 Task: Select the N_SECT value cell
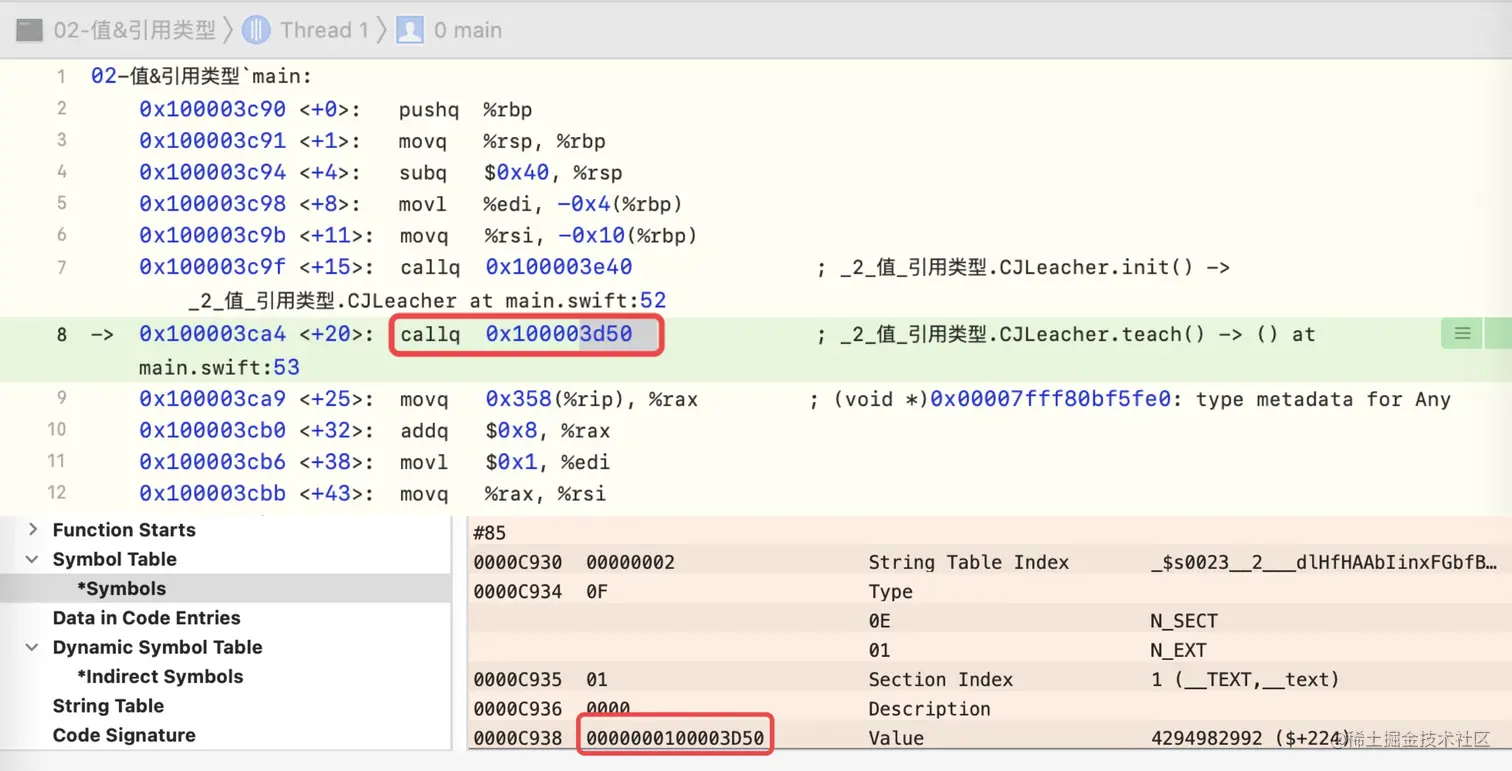(1184, 621)
